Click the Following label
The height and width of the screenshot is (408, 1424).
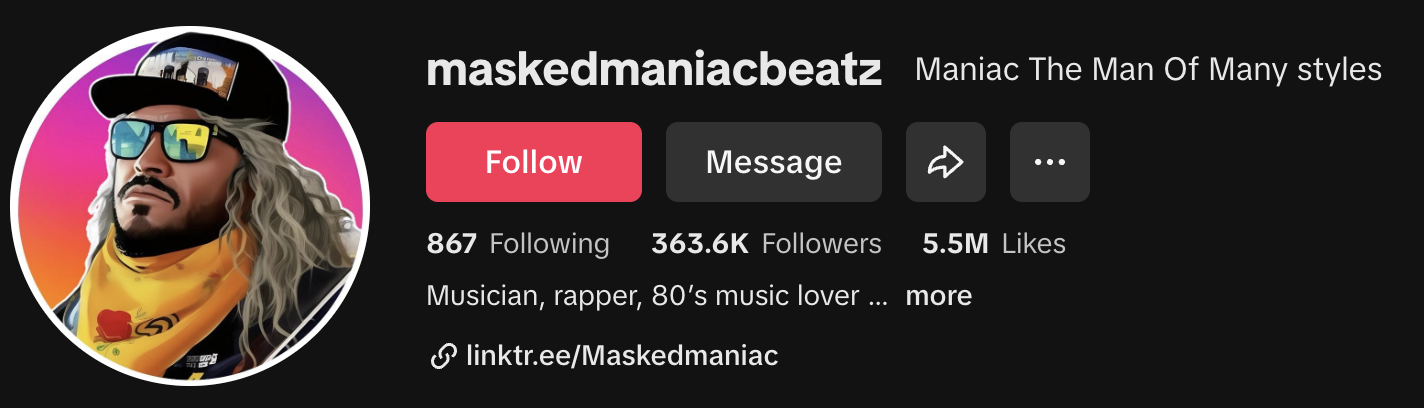[x=550, y=243]
